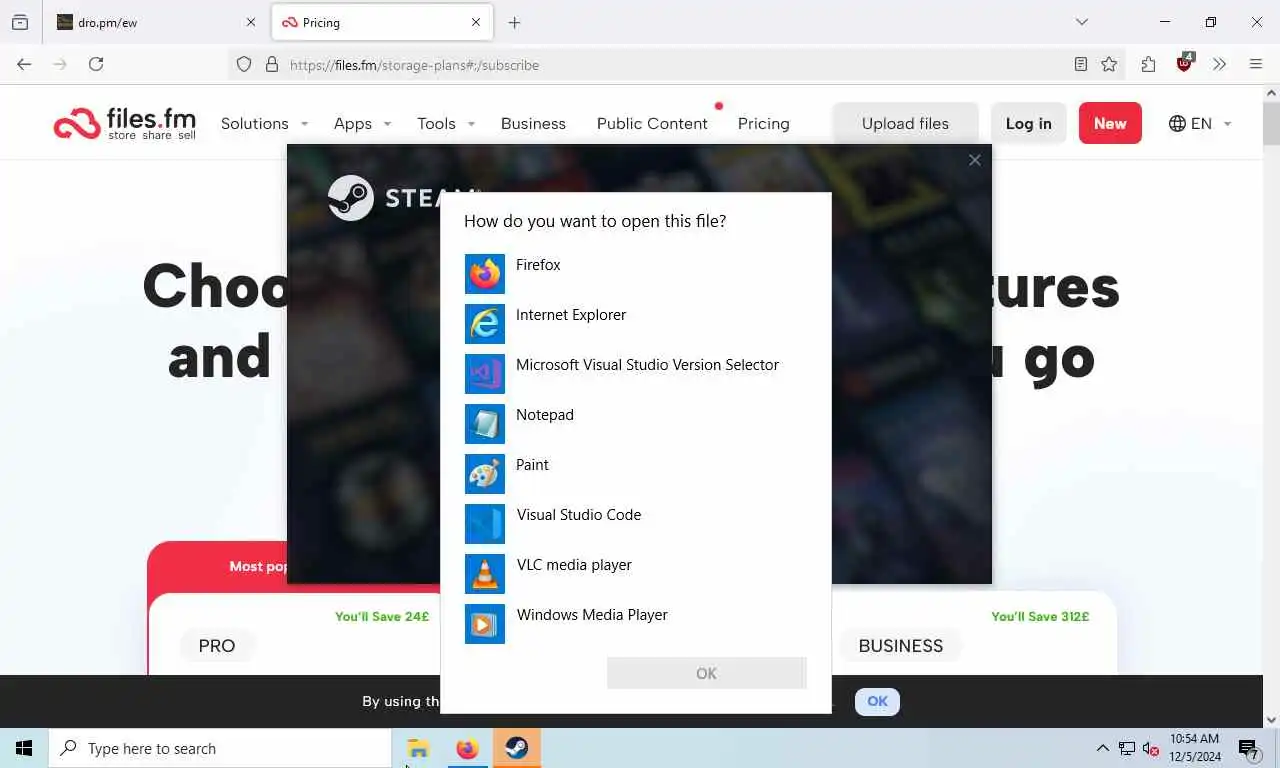This screenshot has width=1280, height=768.
Task: Reload the current page
Action: coord(96,64)
